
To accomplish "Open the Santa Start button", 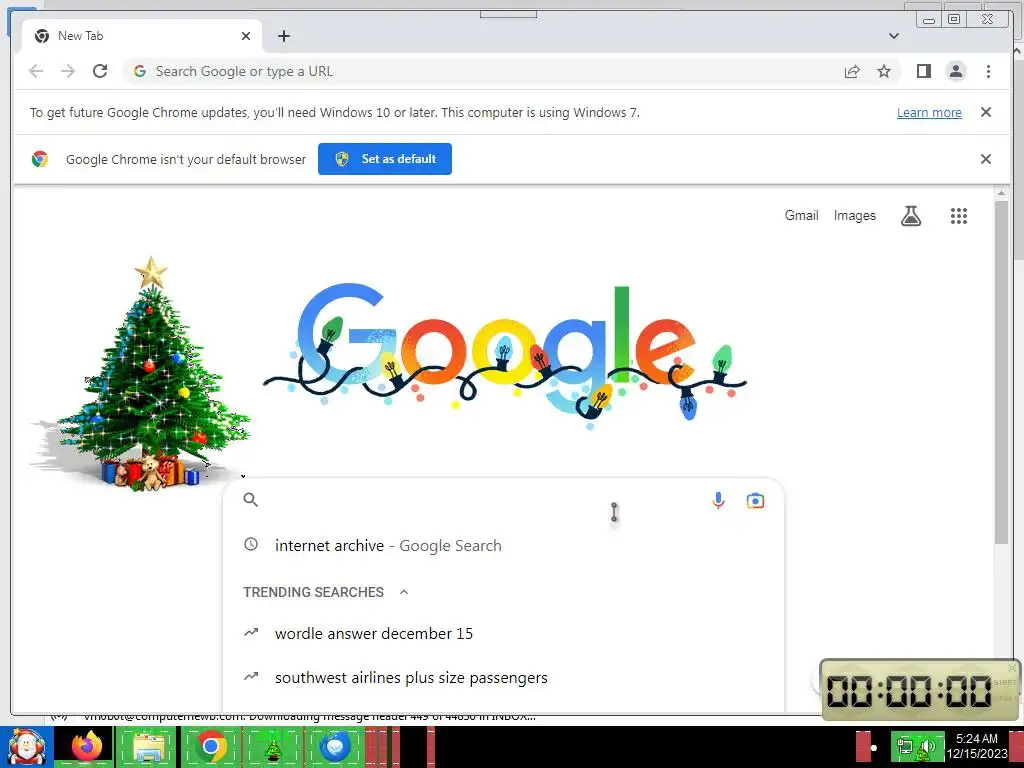I will (25, 746).
